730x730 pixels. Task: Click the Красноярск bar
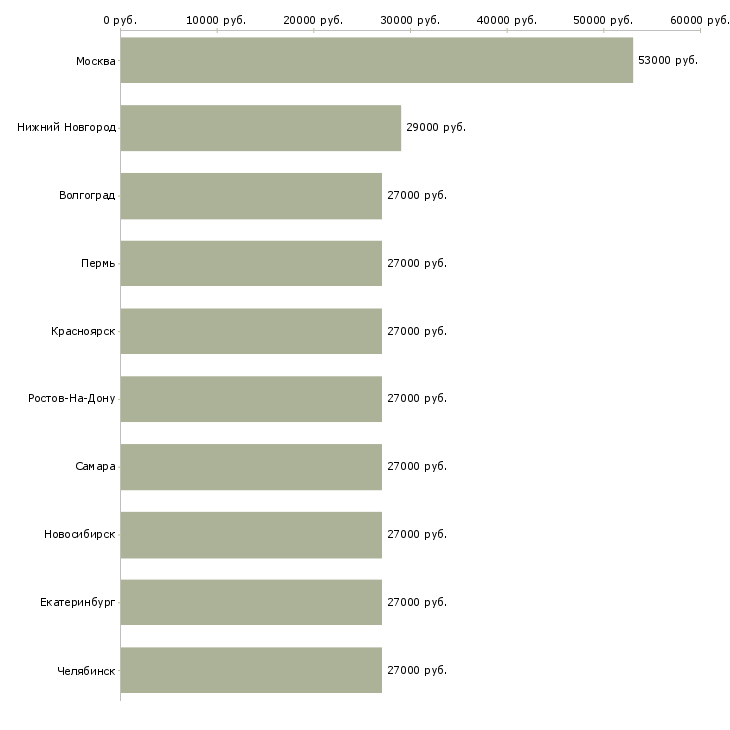coord(251,331)
